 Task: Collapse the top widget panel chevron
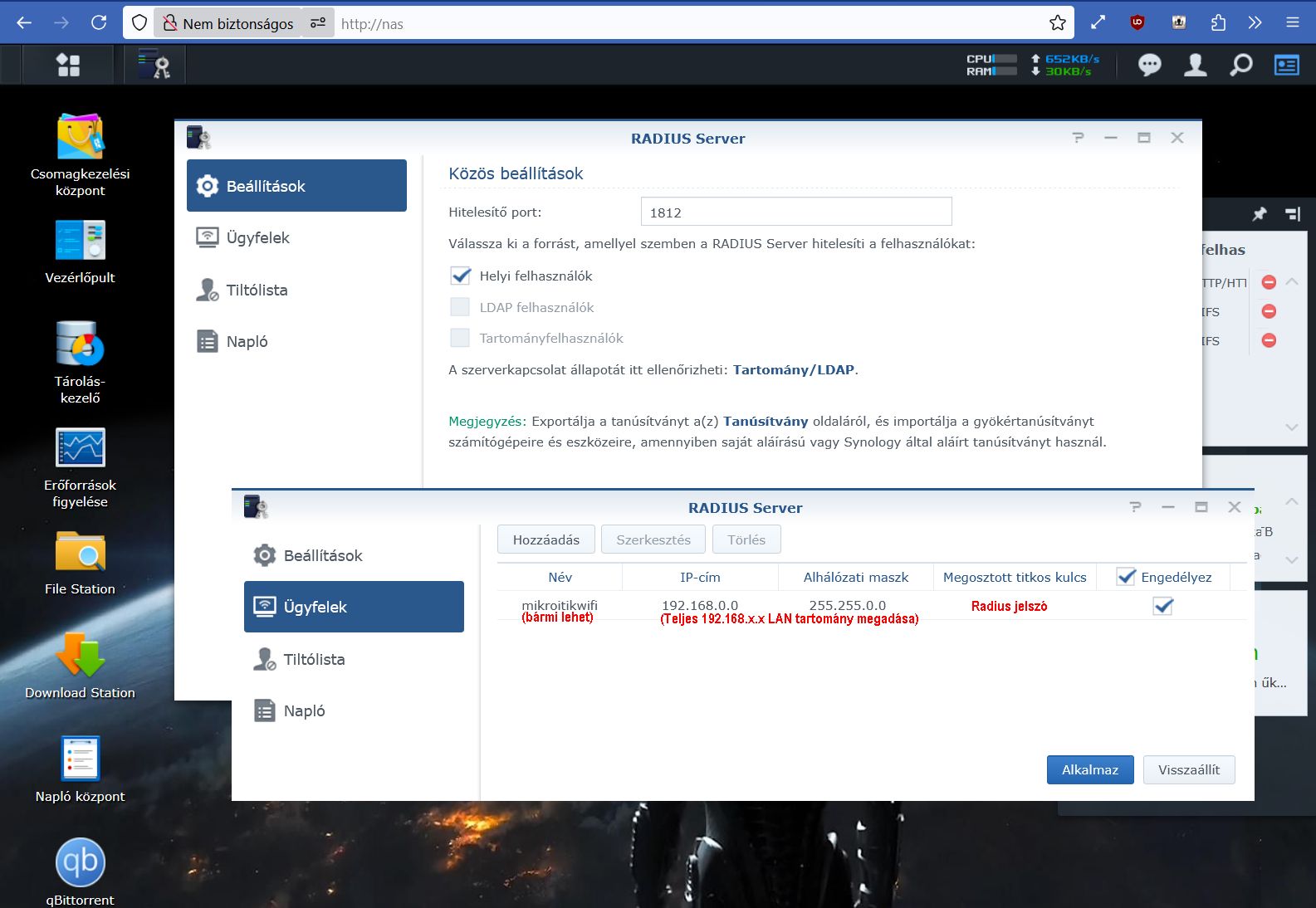(1292, 282)
